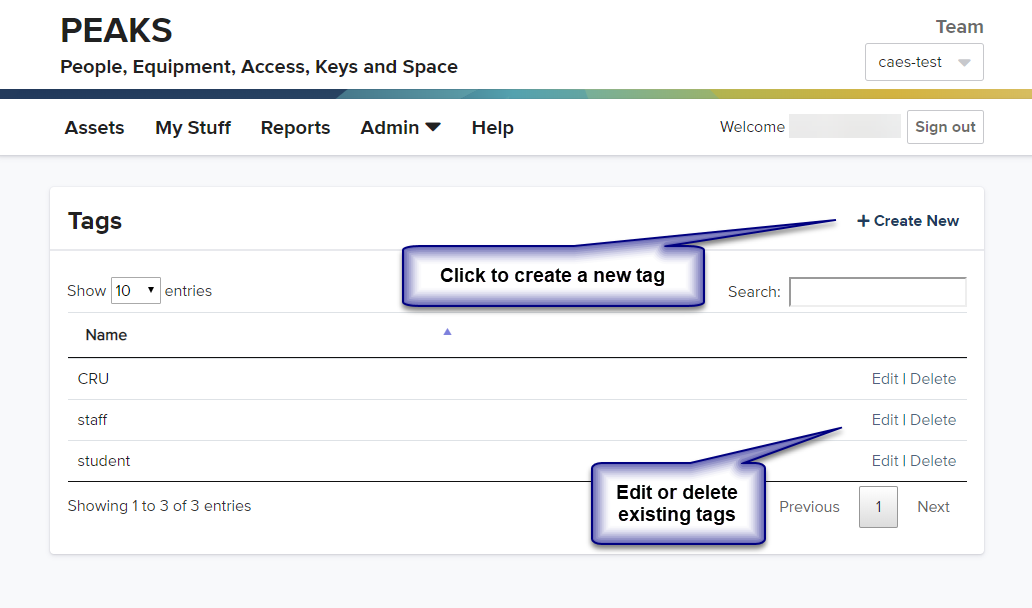Click the Name column sort arrow
The image size is (1032, 608).
(447, 332)
